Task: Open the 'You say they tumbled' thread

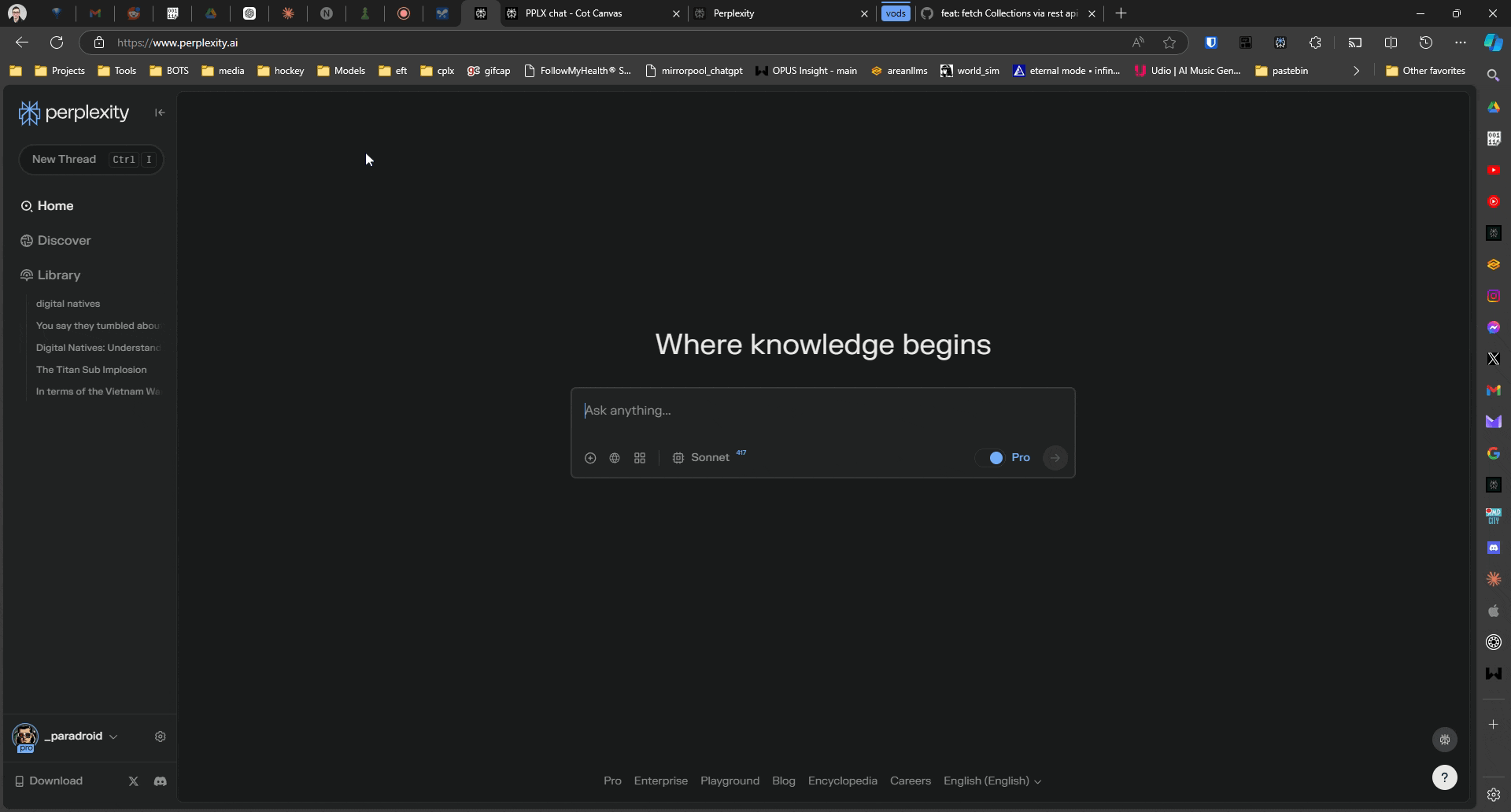Action: (98, 326)
